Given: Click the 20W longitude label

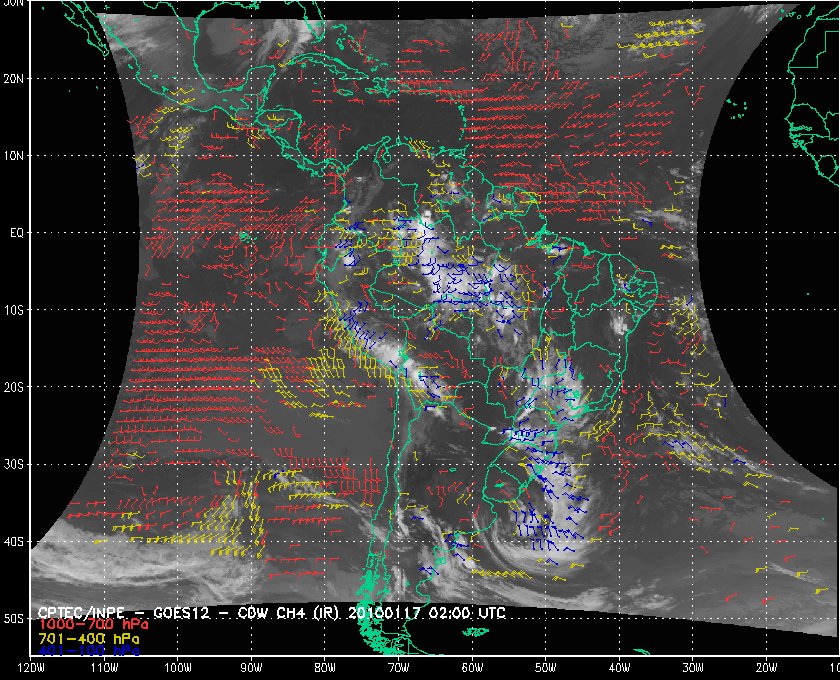Looking at the screenshot, I should point(766,668).
